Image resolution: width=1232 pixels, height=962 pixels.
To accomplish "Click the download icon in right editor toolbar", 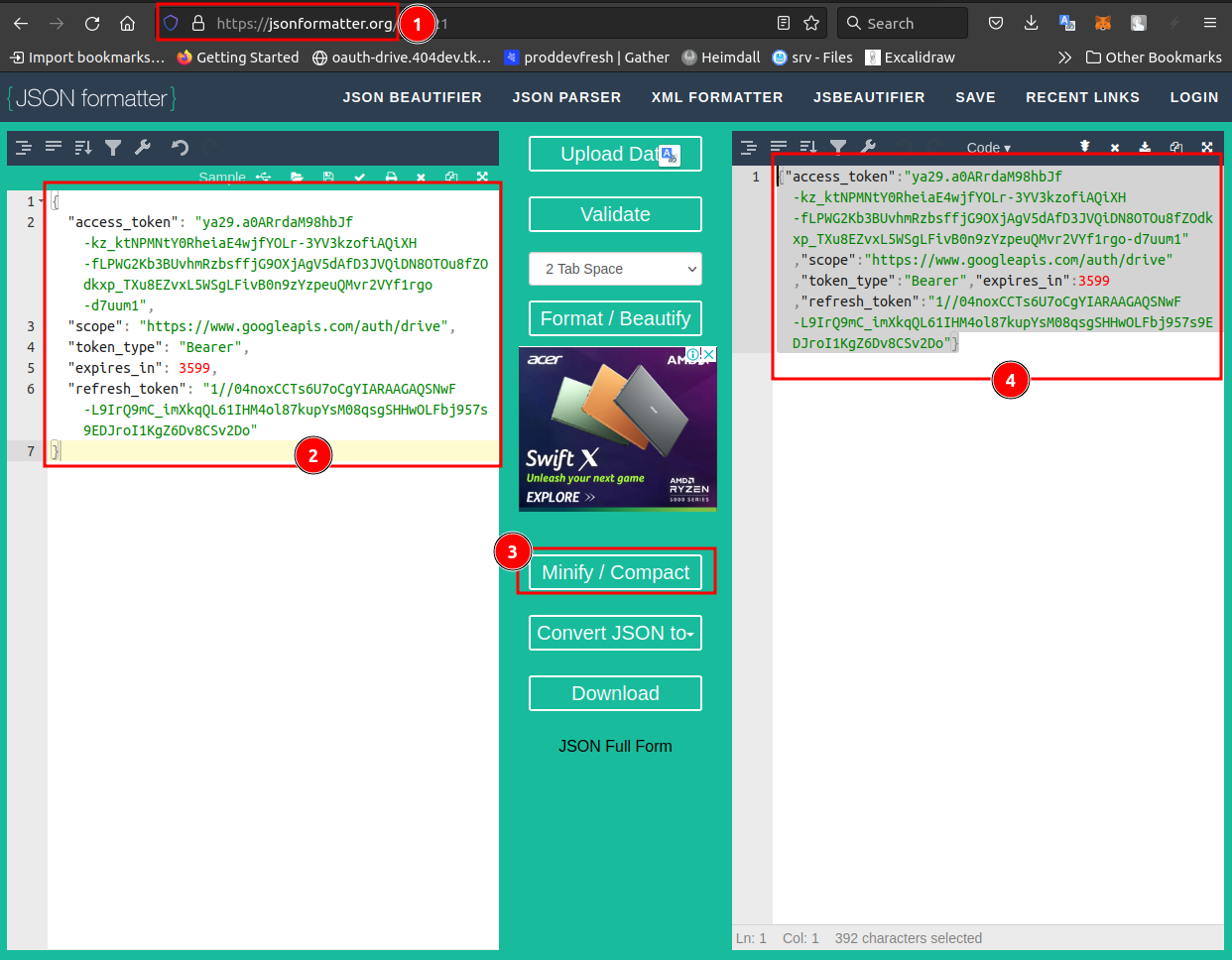I will click(x=1145, y=147).
